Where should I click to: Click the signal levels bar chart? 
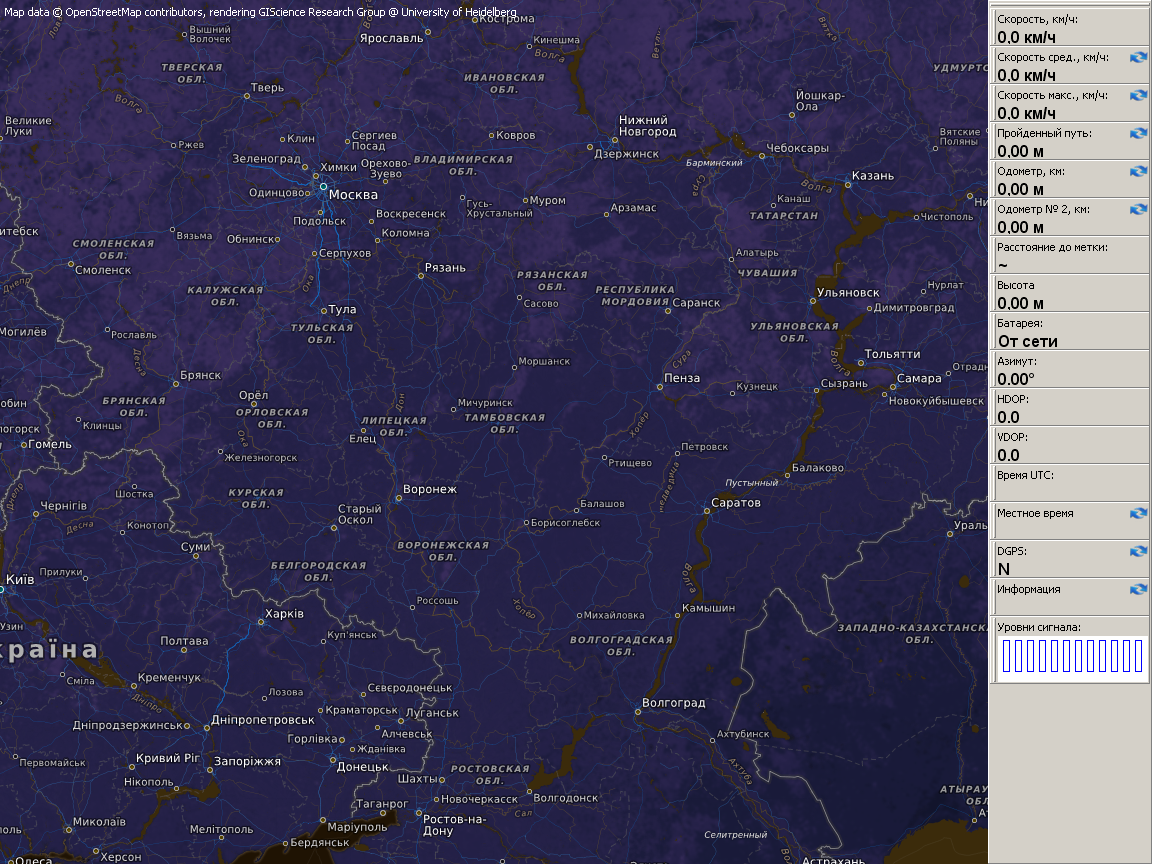coord(1072,657)
